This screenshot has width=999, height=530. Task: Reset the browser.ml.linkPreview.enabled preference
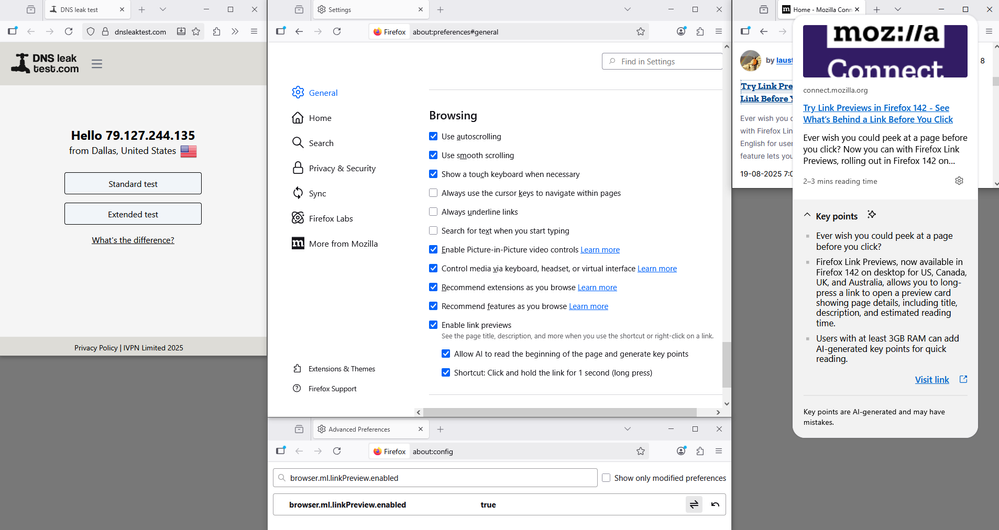pyautogui.click(x=715, y=505)
